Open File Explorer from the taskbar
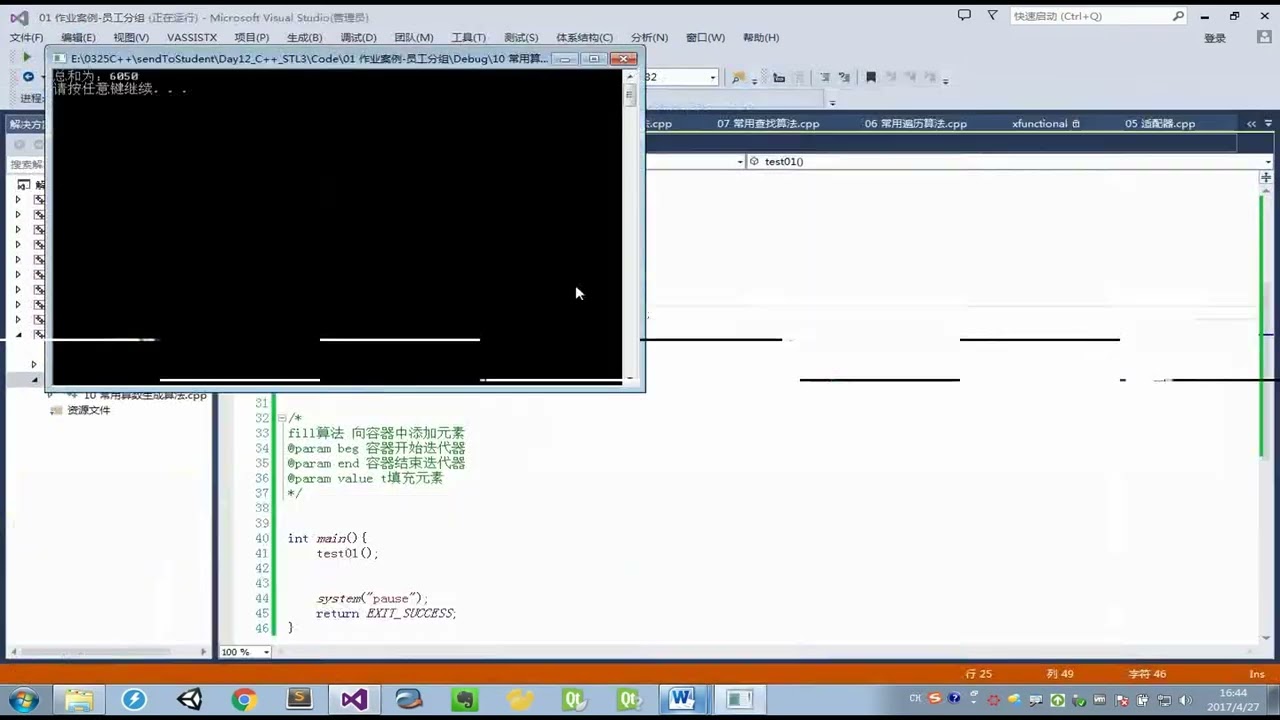Screen dimensions: 1280x720 pos(79,699)
